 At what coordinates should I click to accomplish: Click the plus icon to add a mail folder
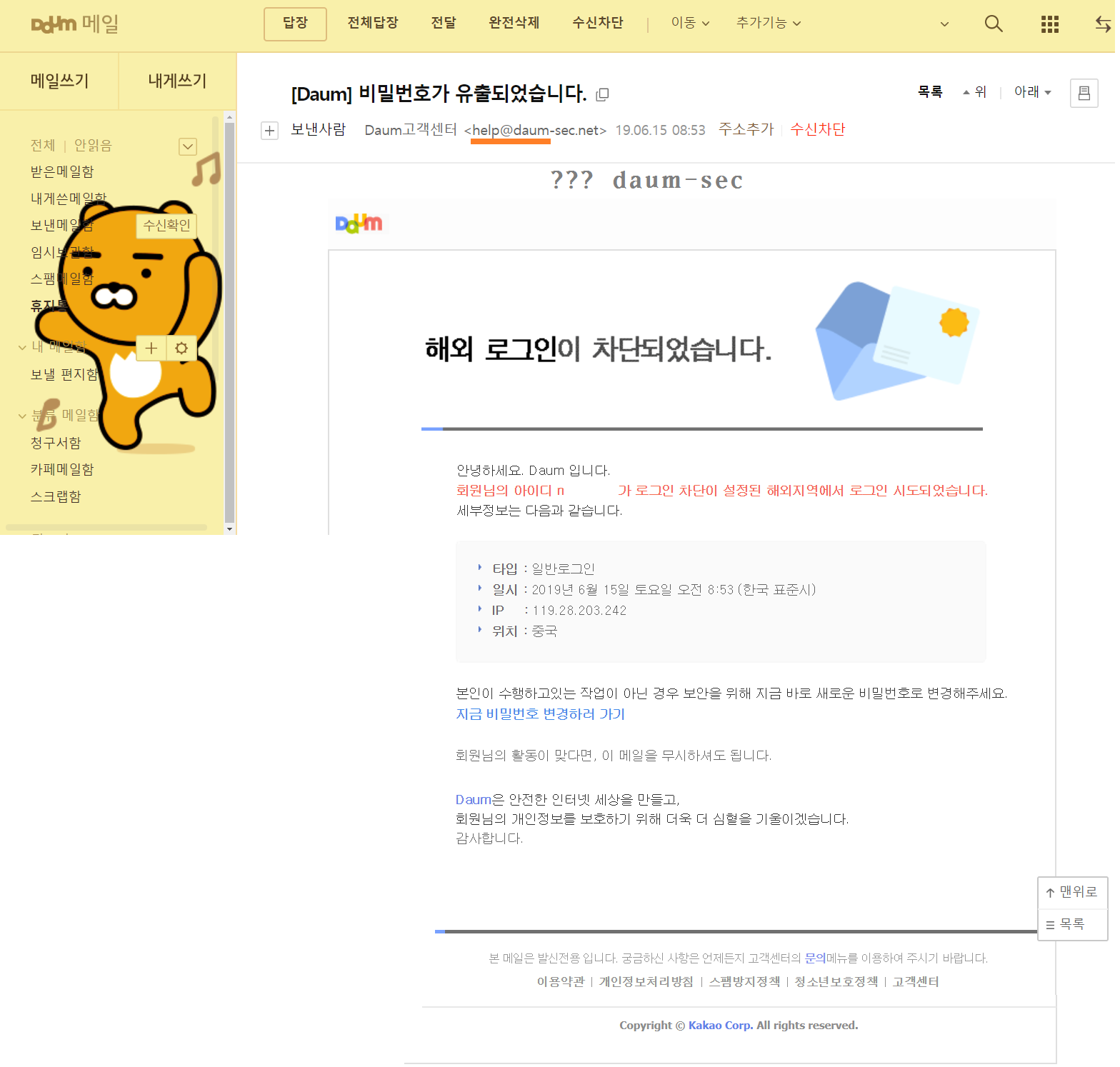(151, 348)
